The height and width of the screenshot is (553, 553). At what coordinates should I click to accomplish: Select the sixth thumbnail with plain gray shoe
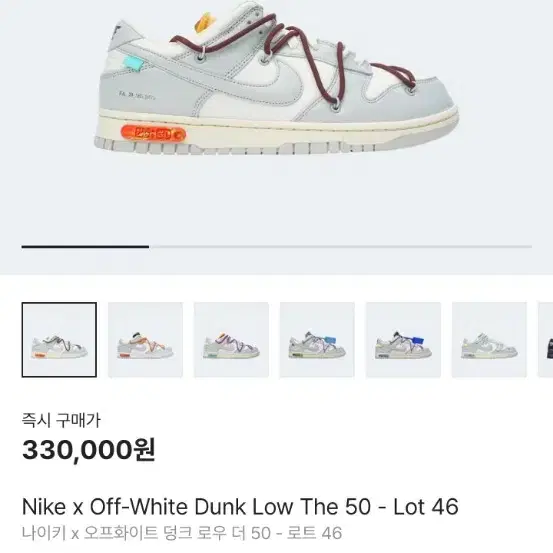tap(490, 340)
